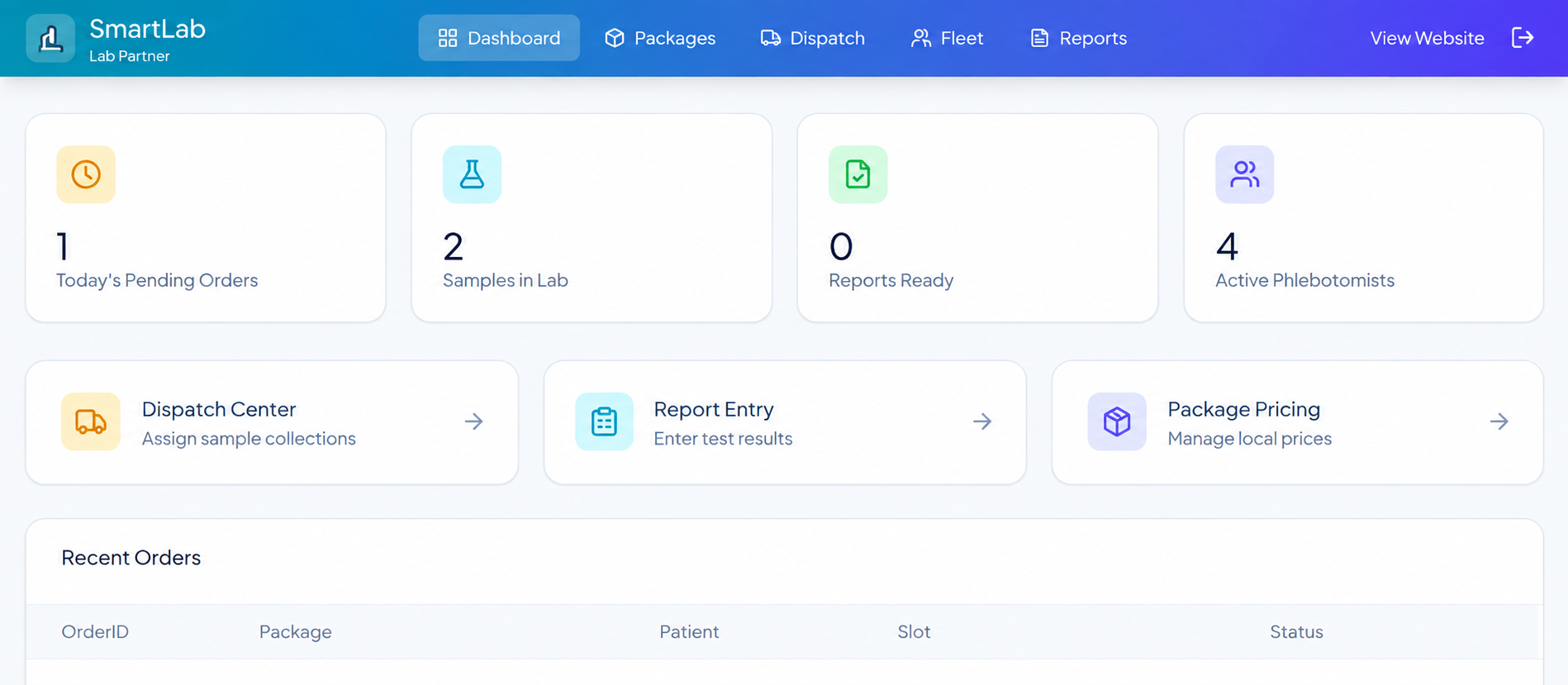Viewport: 1568px width, 685px height.
Task: Click 'Enter test results' subtitle
Action: (723, 439)
